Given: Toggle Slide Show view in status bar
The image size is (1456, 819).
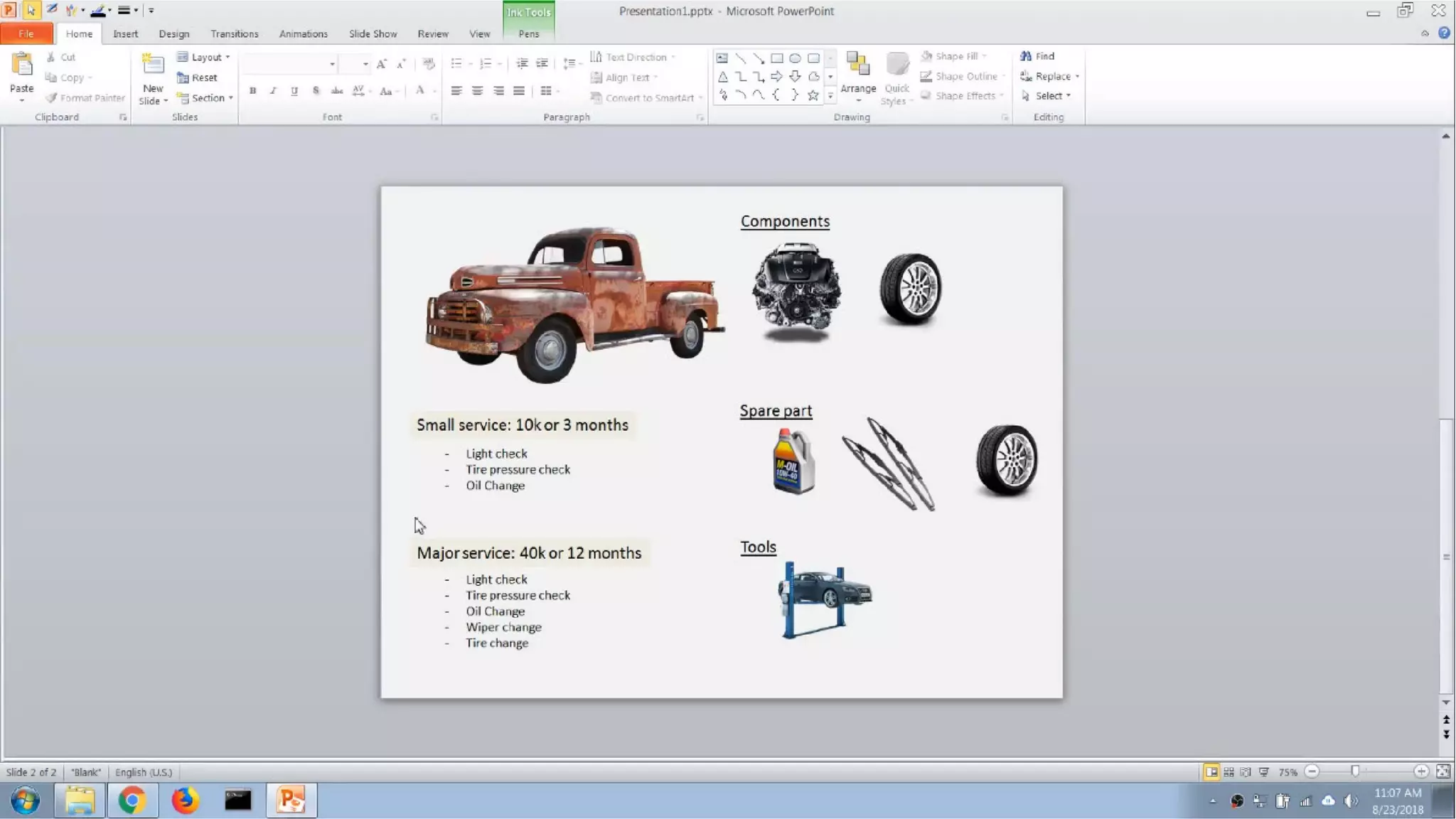Looking at the screenshot, I should coord(1263,772).
